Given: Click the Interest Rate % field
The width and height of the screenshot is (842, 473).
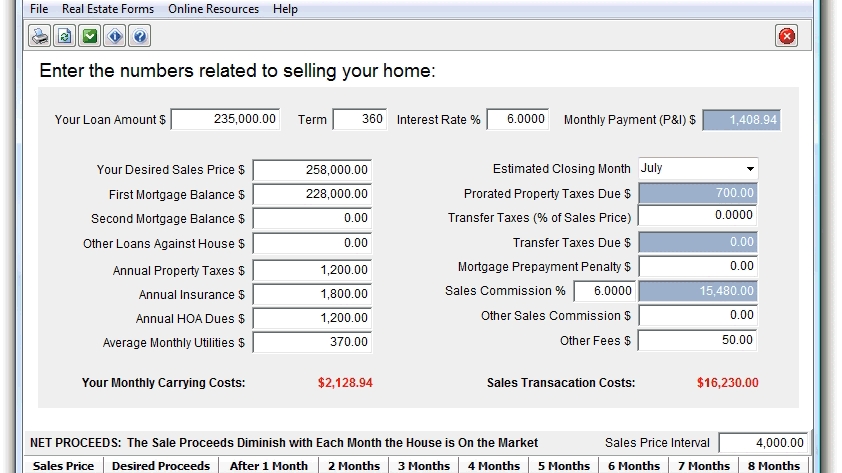Looking at the screenshot, I should 517,120.
